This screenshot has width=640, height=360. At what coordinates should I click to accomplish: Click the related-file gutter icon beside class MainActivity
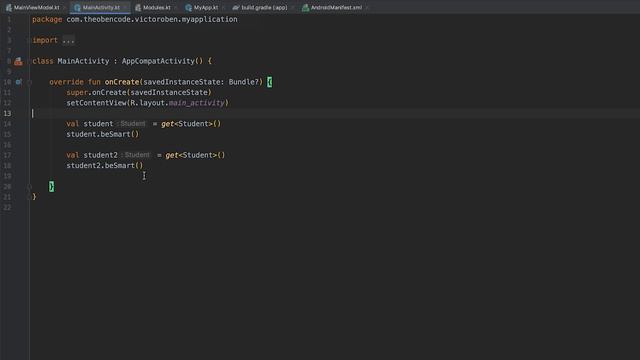tap(18, 61)
